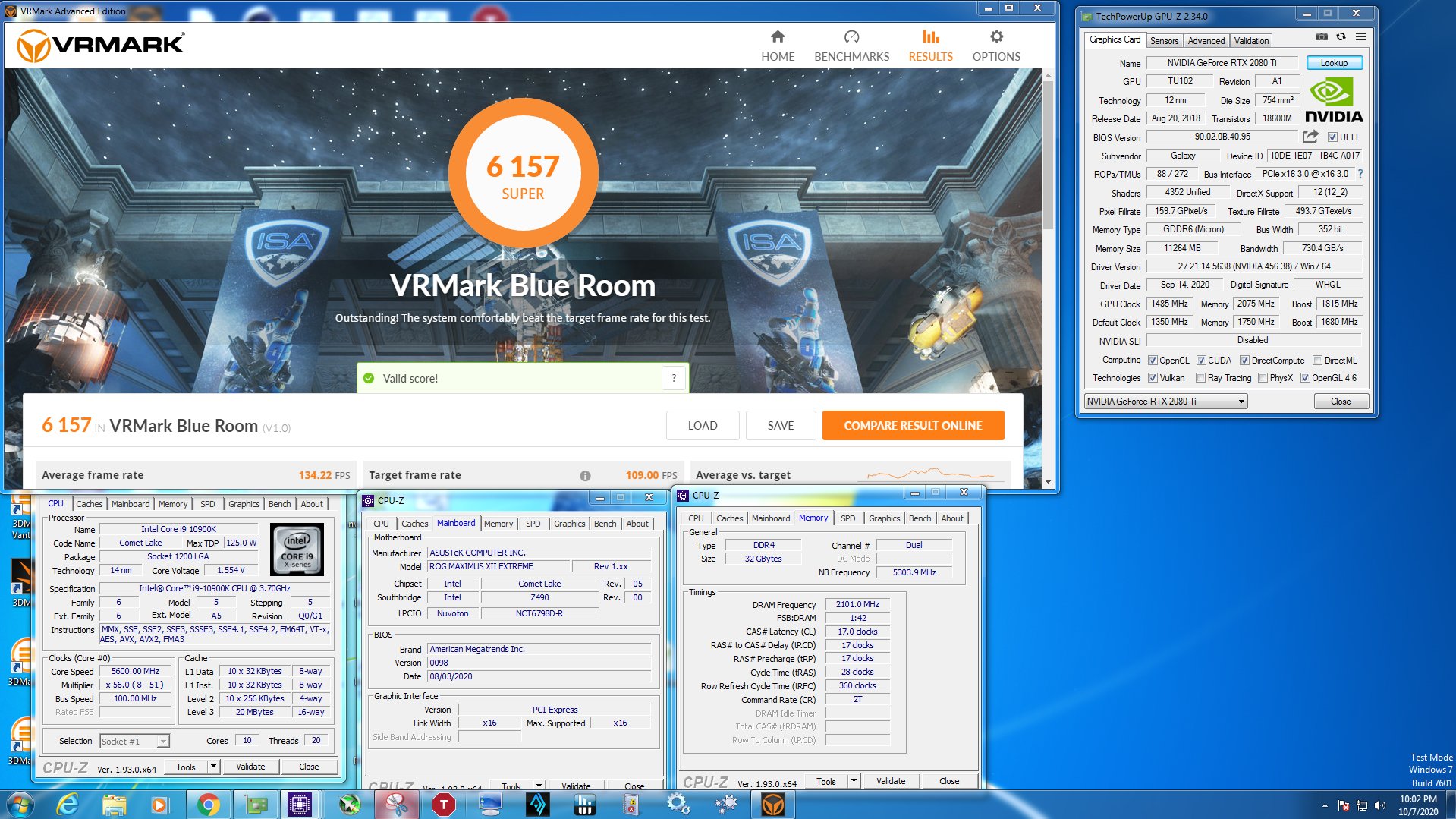Open Sensors tab in GPU-Z
The image size is (1456, 819).
point(1164,41)
